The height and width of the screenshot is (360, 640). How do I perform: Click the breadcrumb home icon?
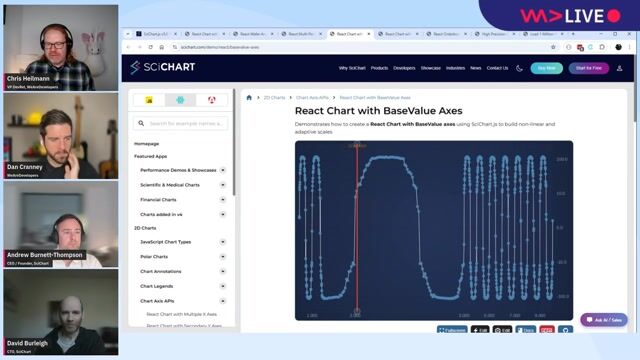pos(249,98)
